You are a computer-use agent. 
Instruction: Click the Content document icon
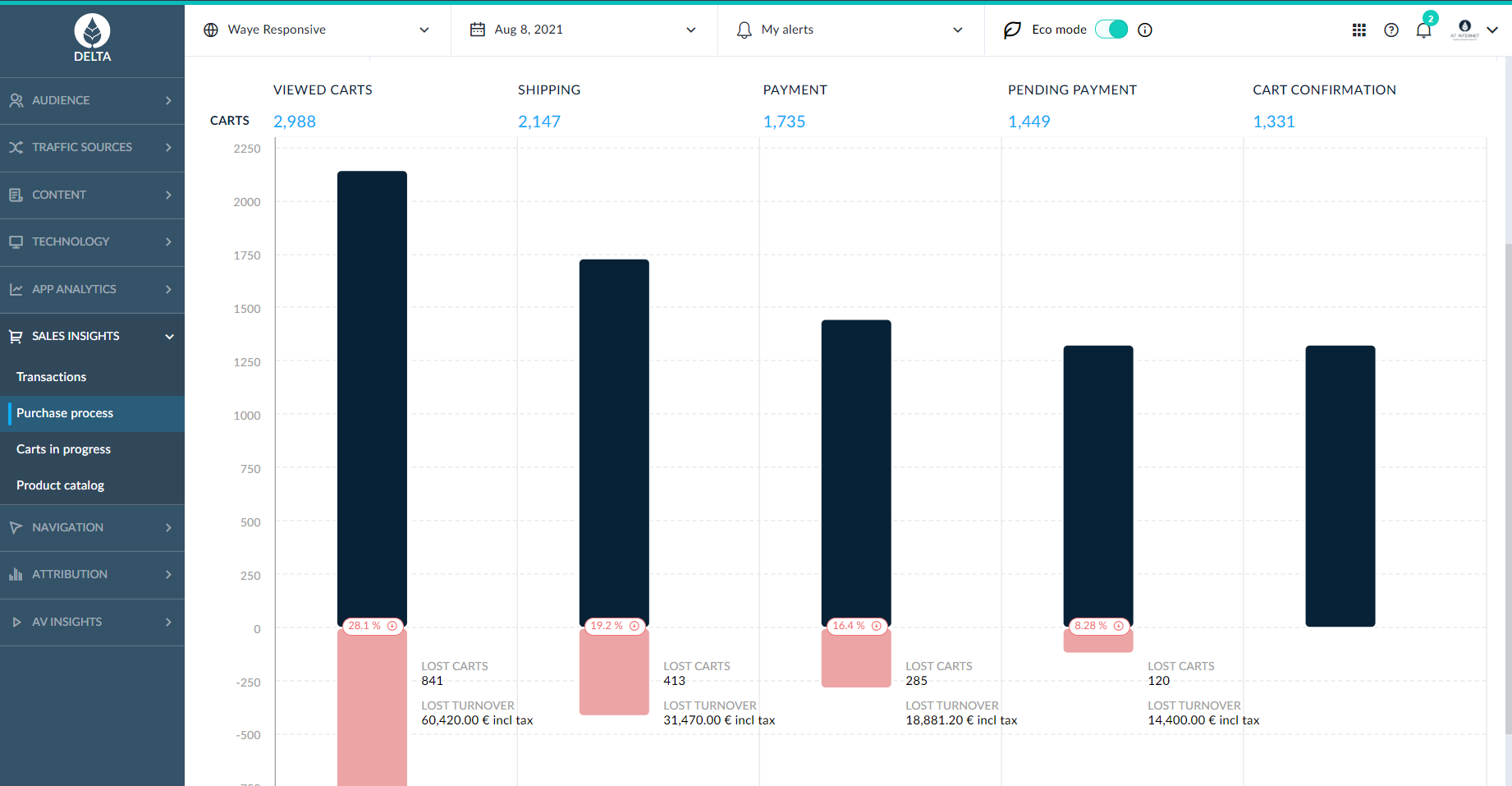pos(16,195)
